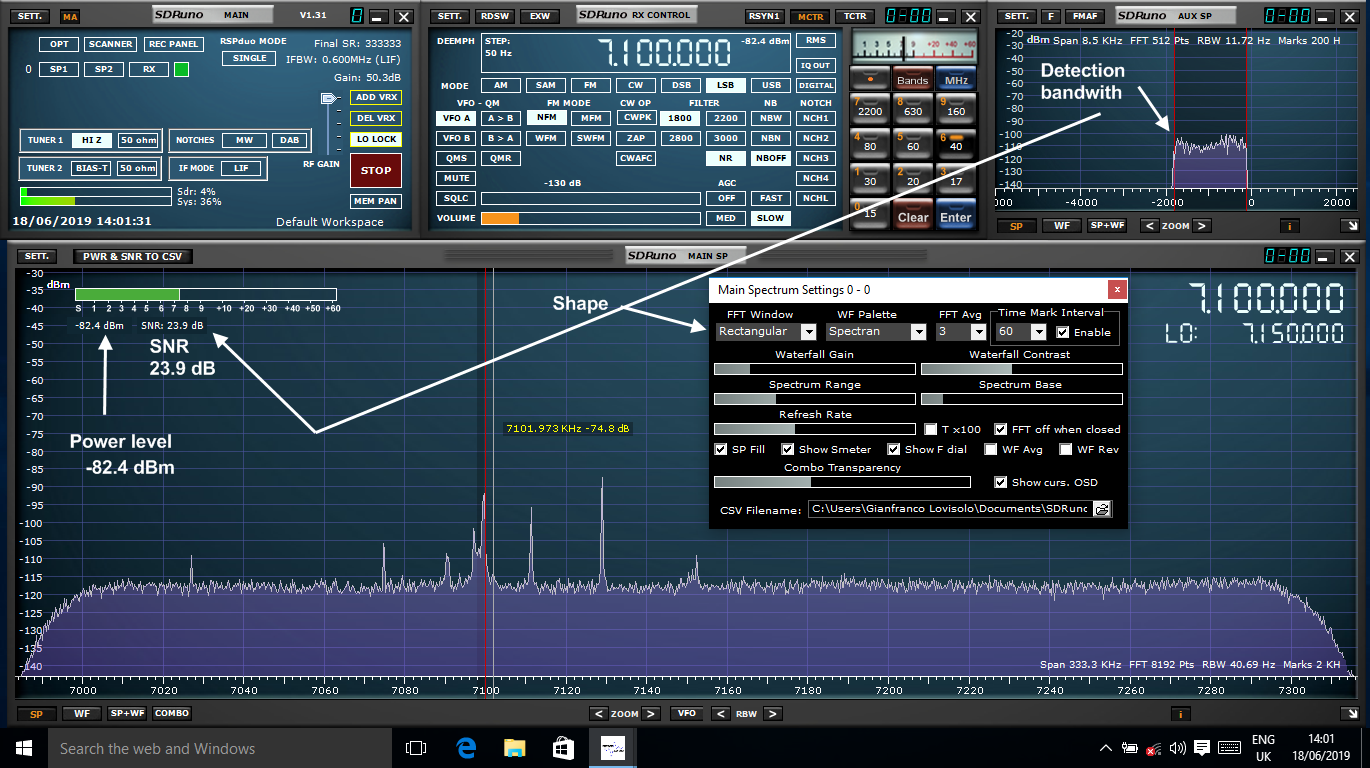
Task: Switch MAIN SP view to SP+WF
Action: (127, 714)
